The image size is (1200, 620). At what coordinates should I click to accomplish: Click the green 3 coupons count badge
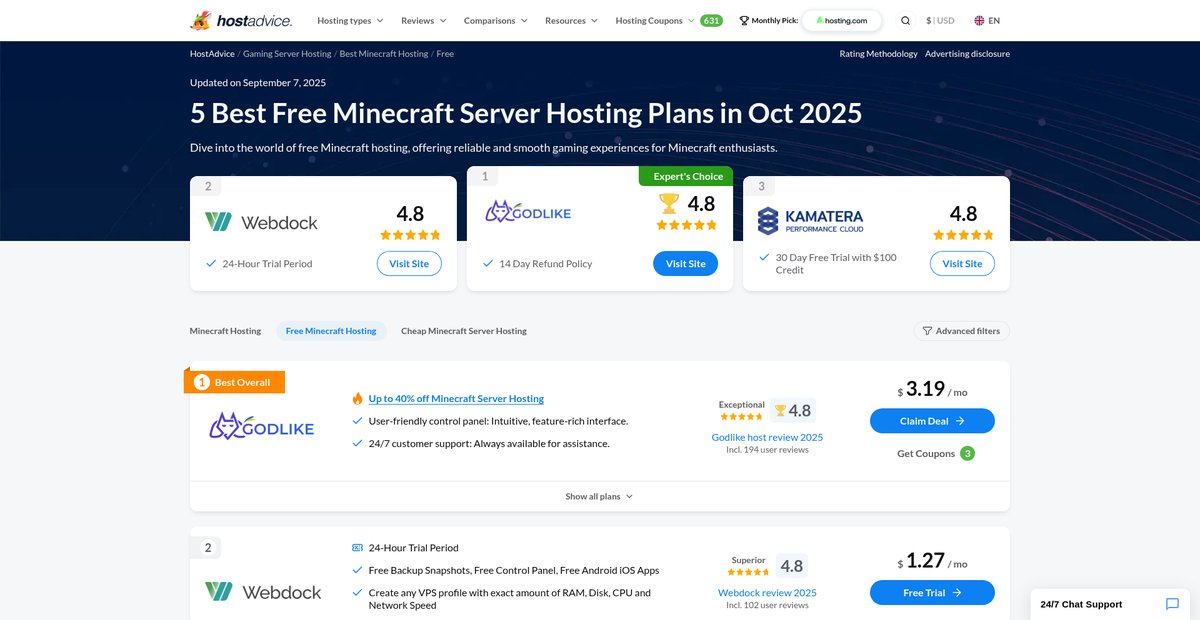(x=967, y=454)
